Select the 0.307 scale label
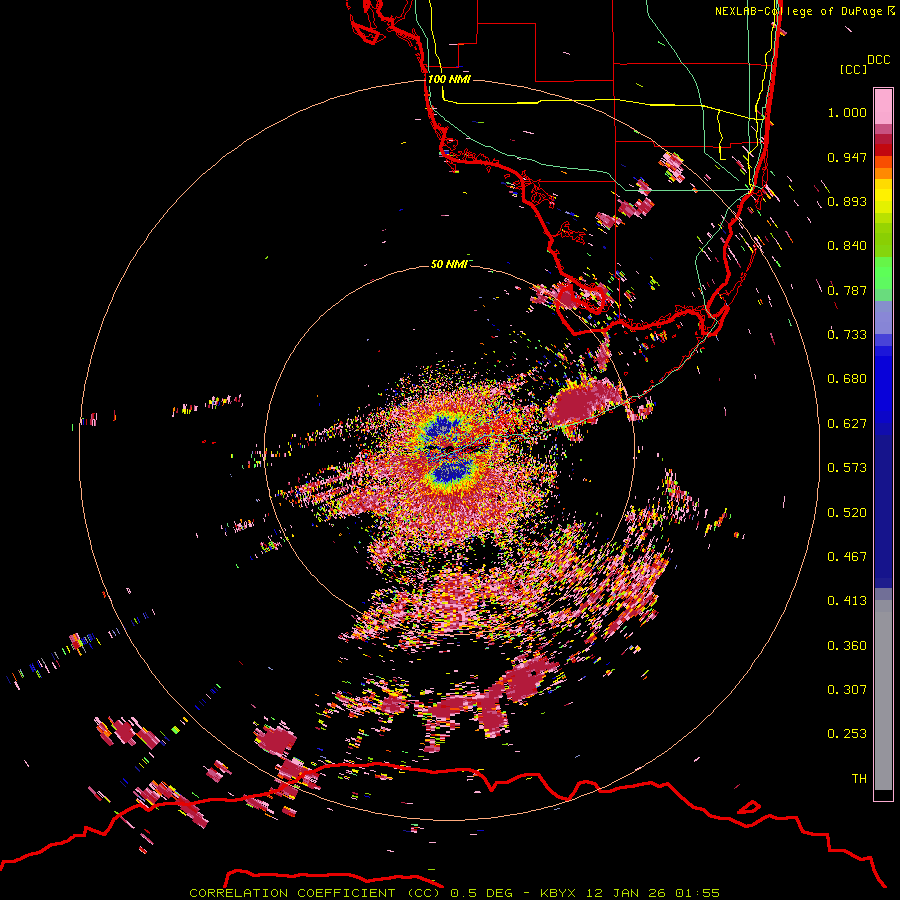This screenshot has height=900, width=900. (x=847, y=690)
